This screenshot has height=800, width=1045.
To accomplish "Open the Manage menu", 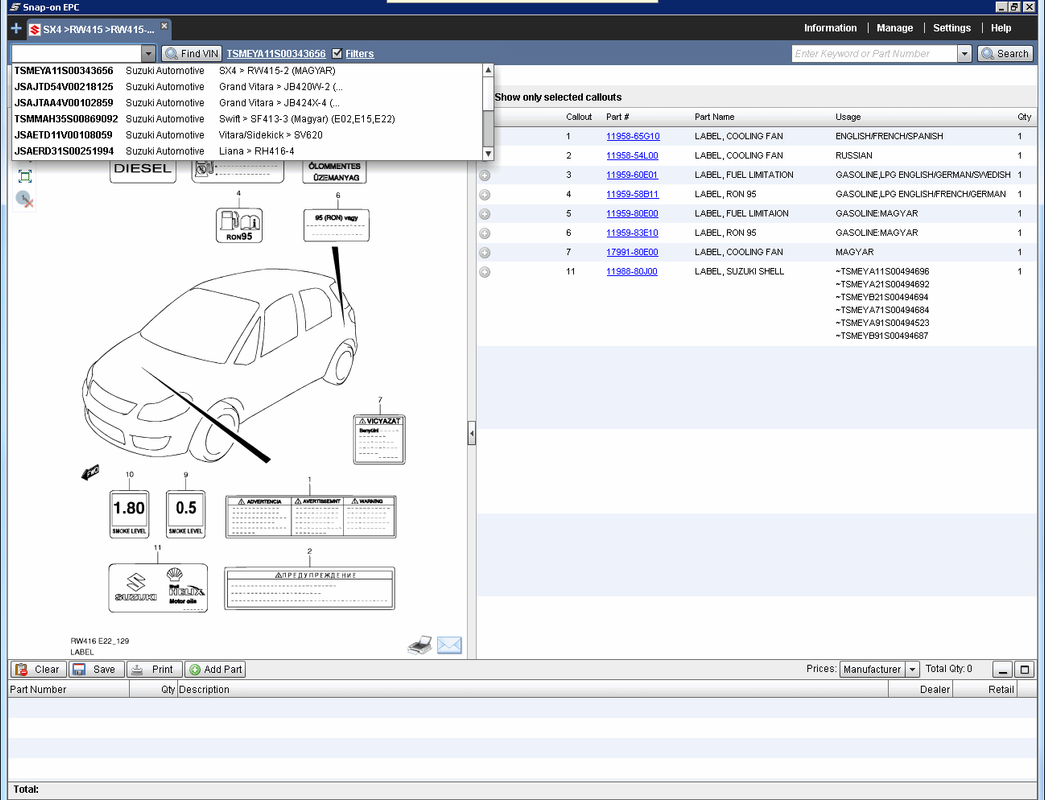I will pos(894,28).
